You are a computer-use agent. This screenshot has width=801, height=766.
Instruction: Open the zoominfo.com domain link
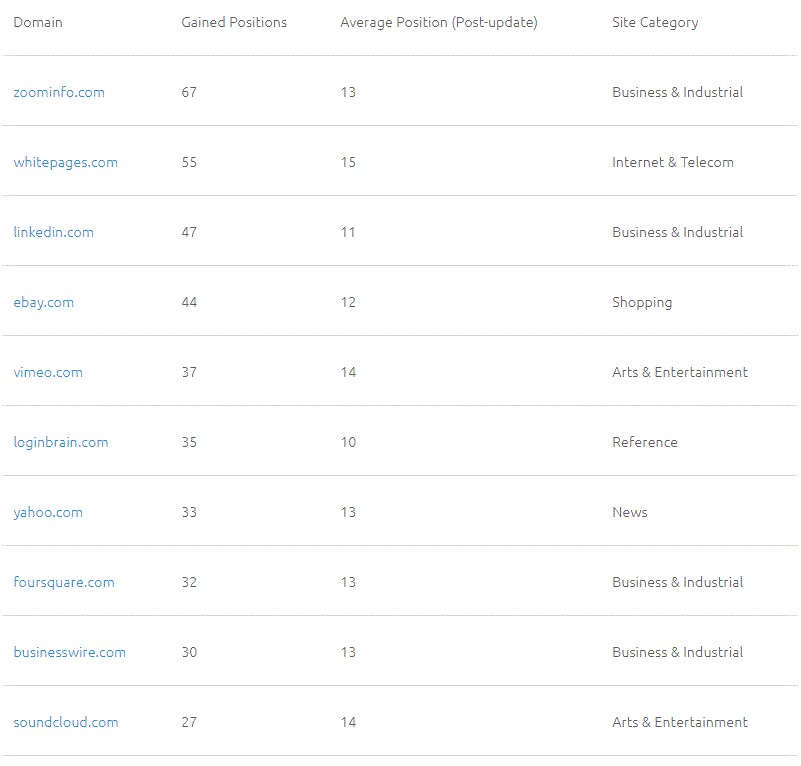[x=59, y=92]
